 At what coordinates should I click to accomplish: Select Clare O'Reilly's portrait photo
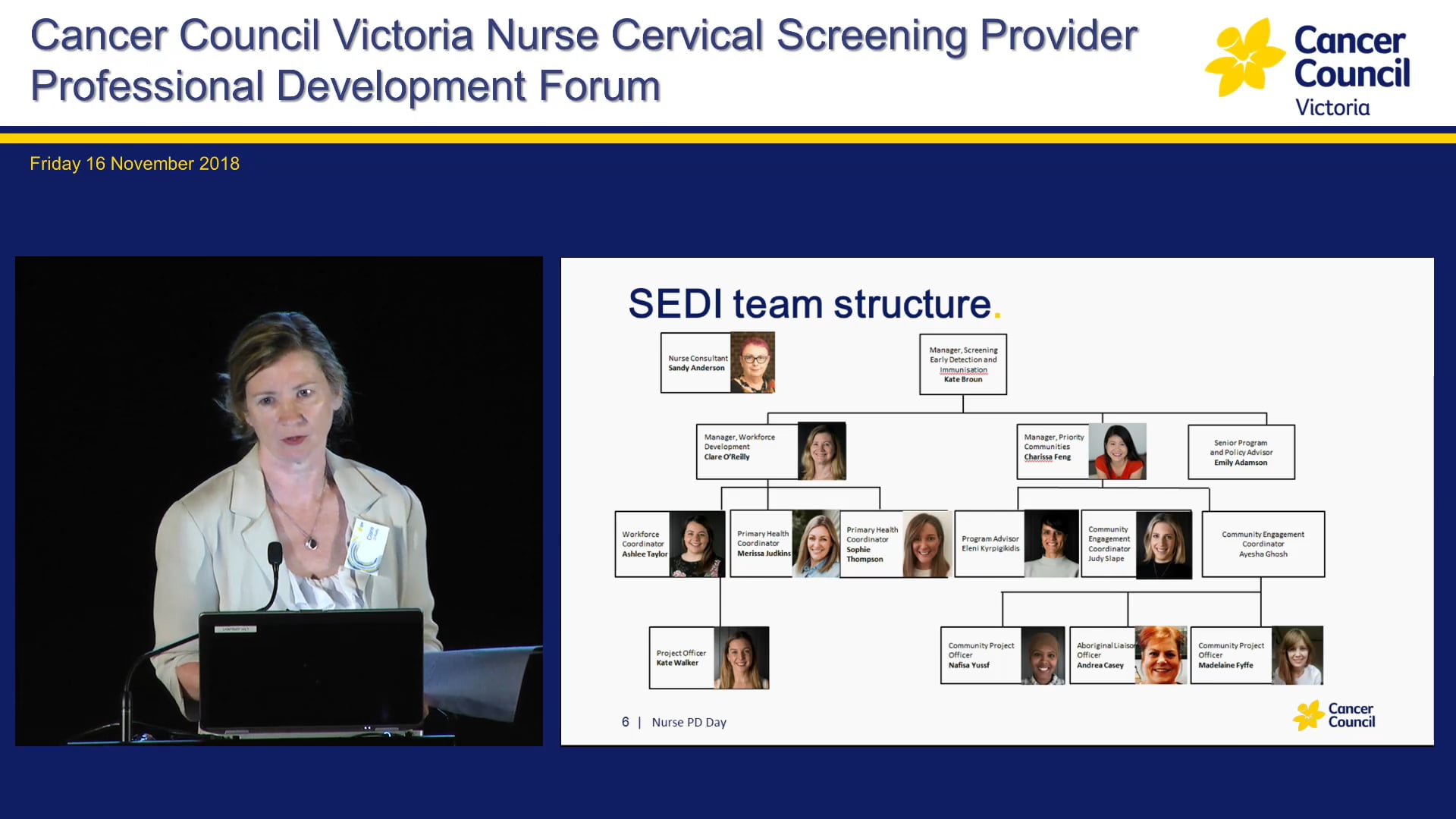click(x=821, y=451)
